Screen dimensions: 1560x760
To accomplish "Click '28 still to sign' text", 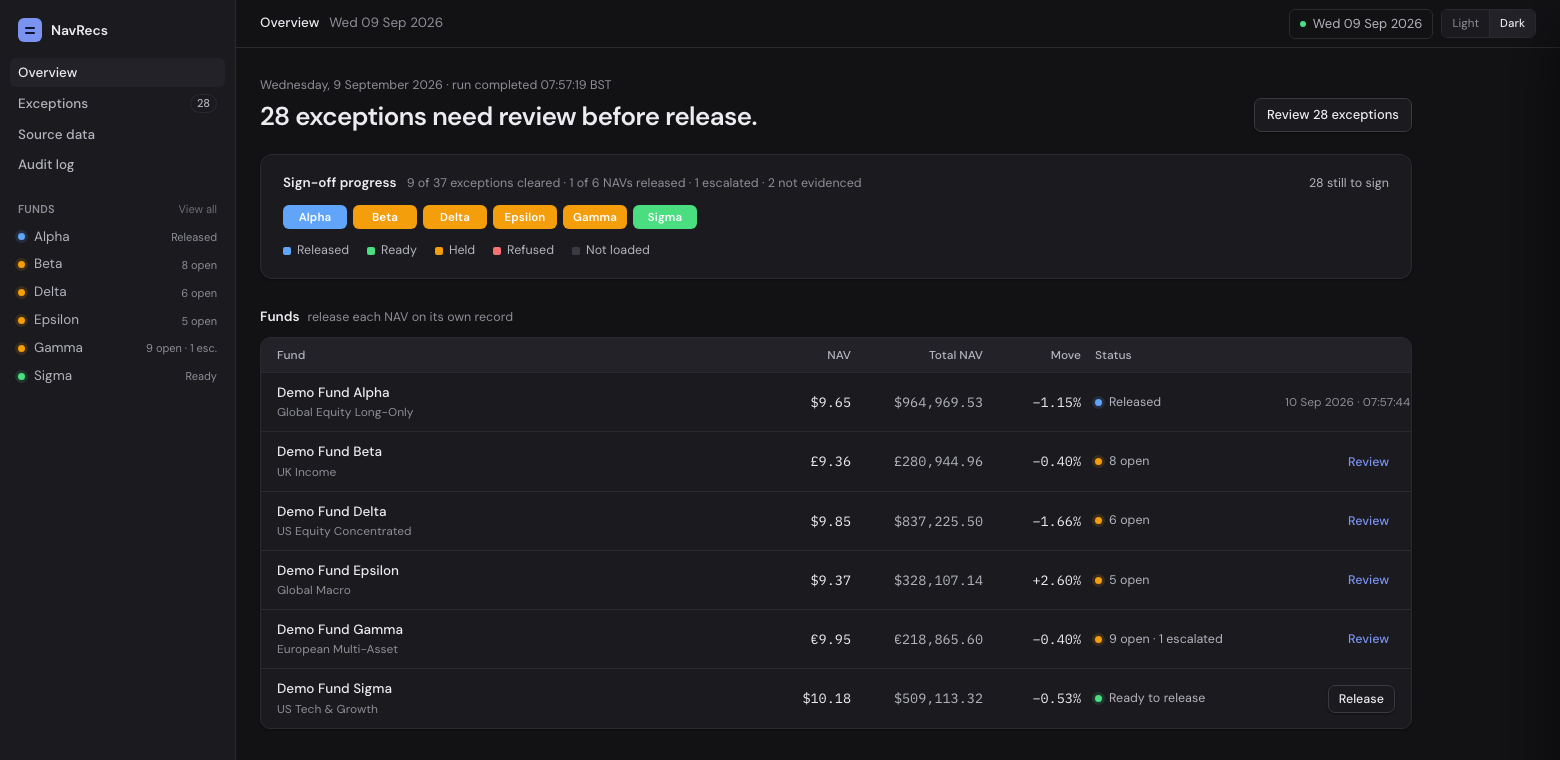I will 1349,183.
